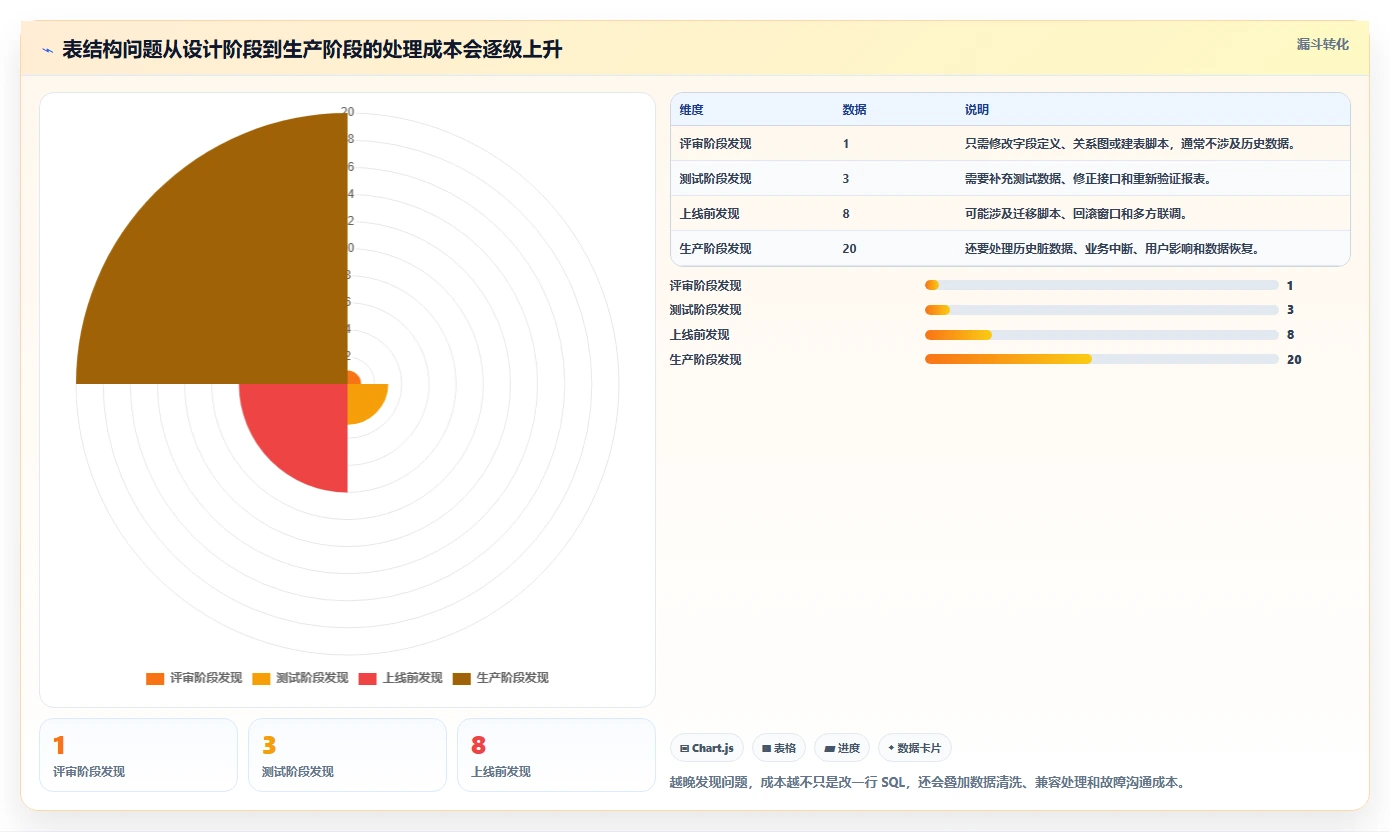Click the Chart.js tag chip
This screenshot has width=1390, height=832.
[707, 748]
